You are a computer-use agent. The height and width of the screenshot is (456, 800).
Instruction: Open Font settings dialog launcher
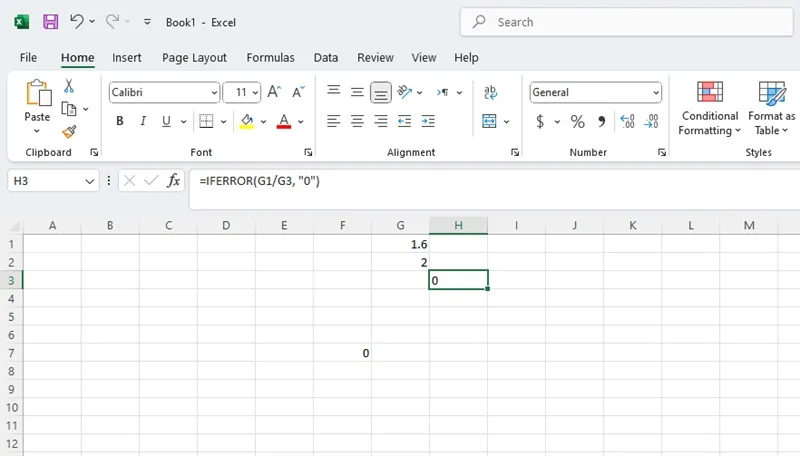(x=308, y=152)
